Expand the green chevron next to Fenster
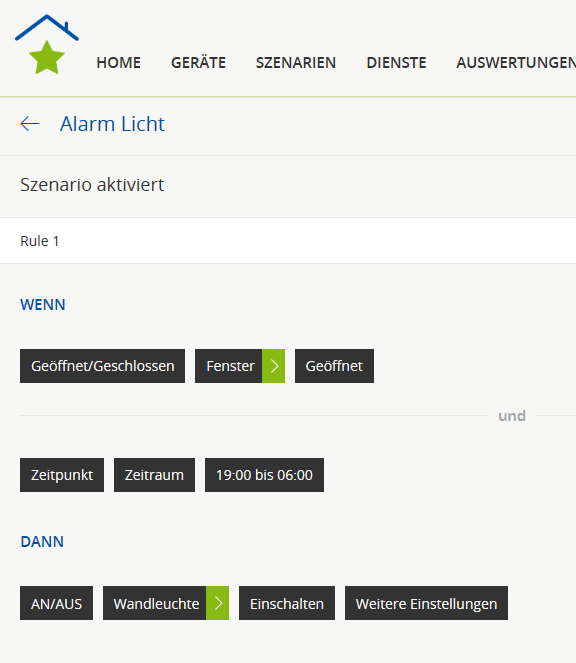576x663 pixels. (x=274, y=366)
